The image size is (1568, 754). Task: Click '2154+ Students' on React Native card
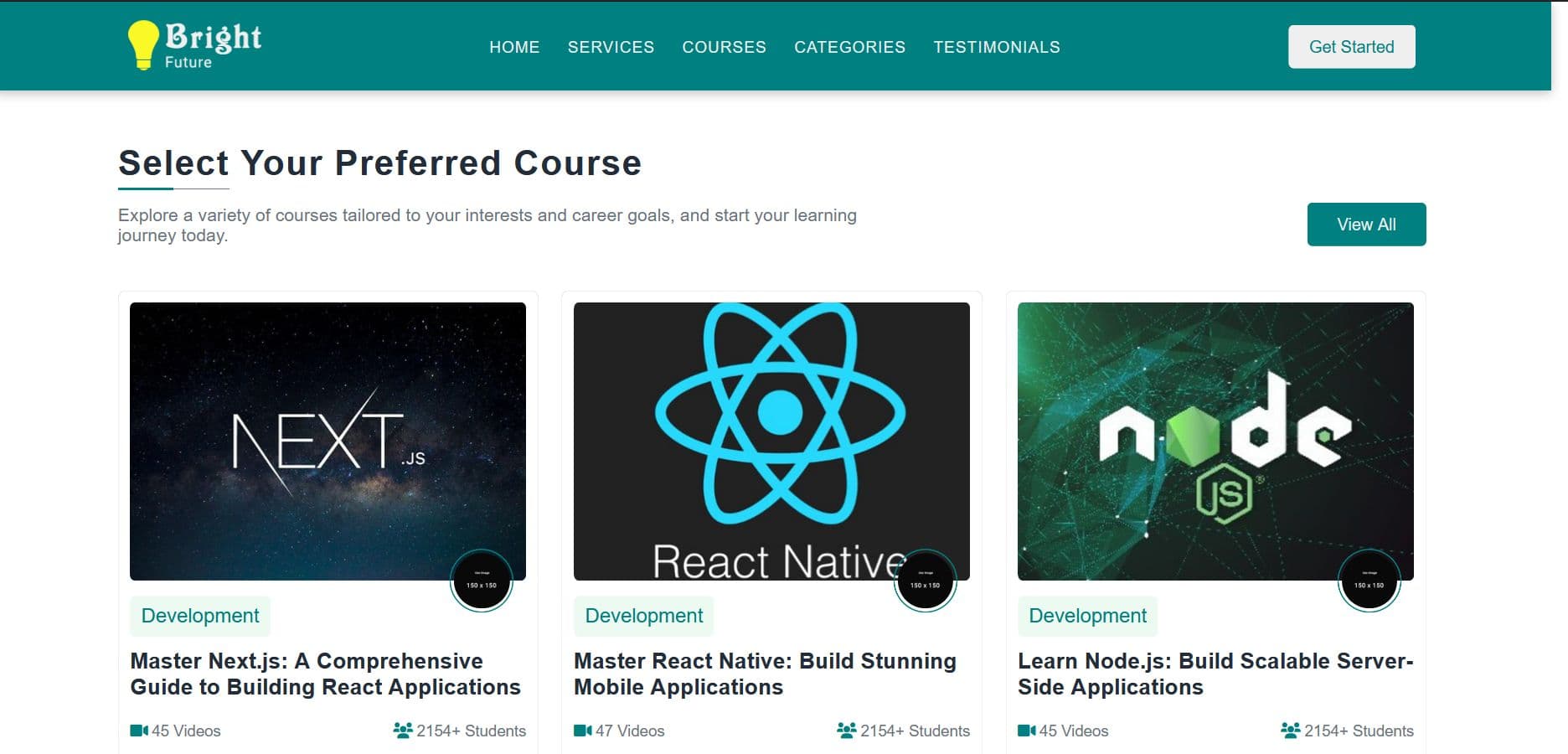915,731
